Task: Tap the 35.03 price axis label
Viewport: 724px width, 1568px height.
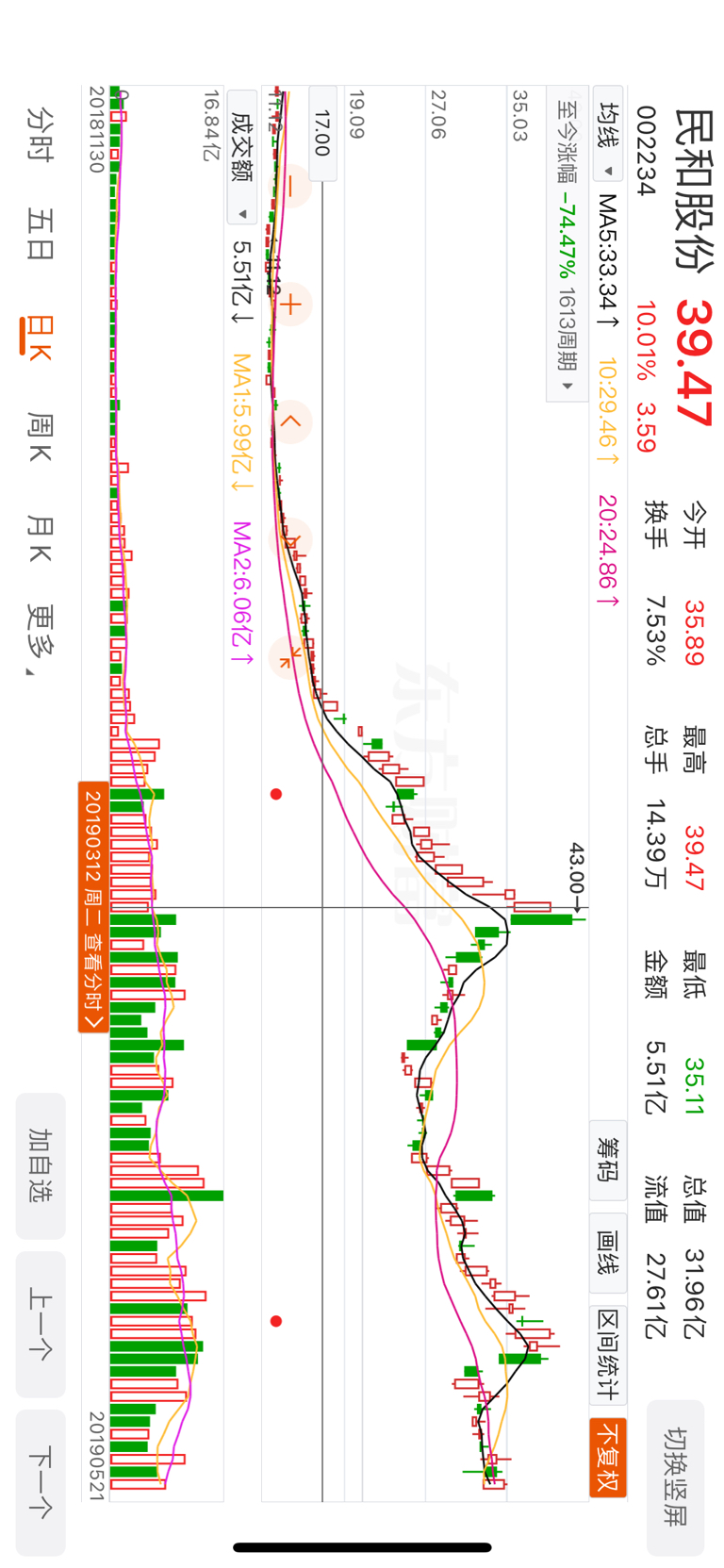Action: click(x=519, y=115)
